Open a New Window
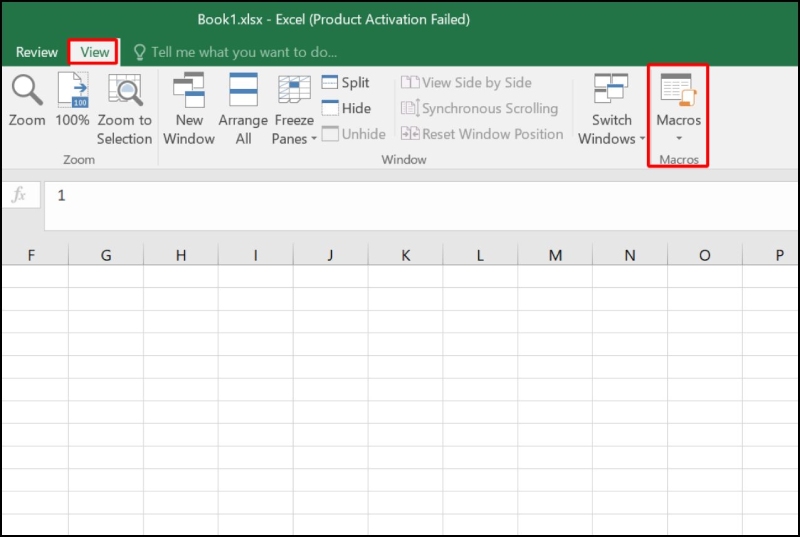The image size is (800, 537). click(189, 91)
